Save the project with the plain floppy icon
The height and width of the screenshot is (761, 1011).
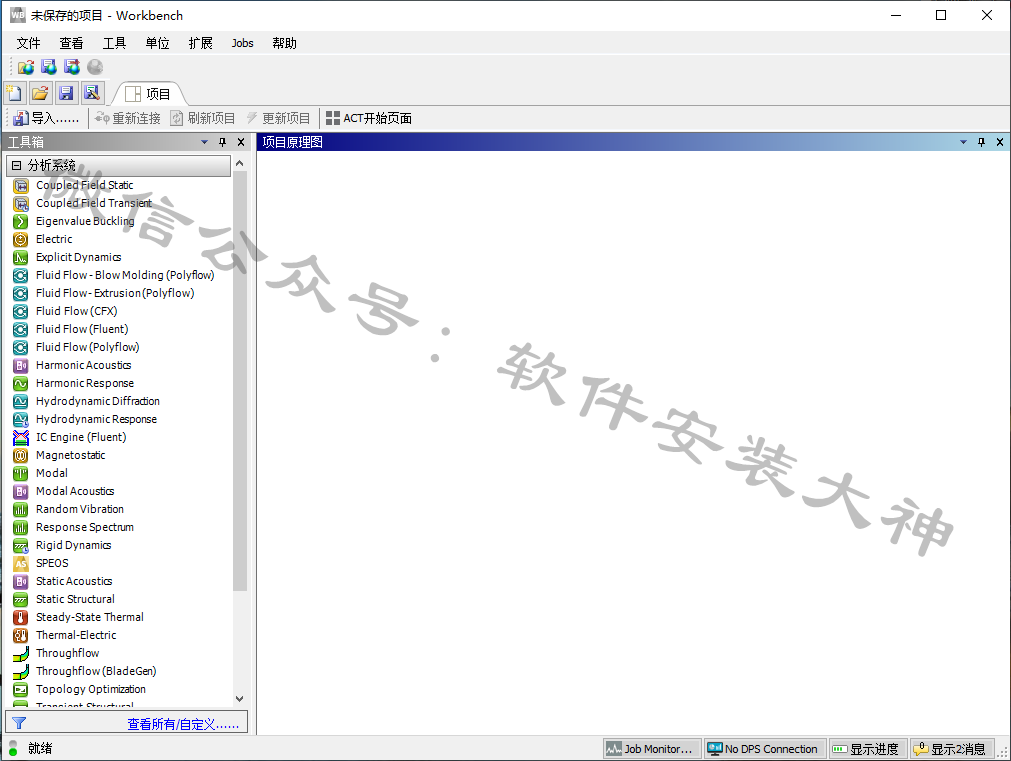(x=66, y=93)
